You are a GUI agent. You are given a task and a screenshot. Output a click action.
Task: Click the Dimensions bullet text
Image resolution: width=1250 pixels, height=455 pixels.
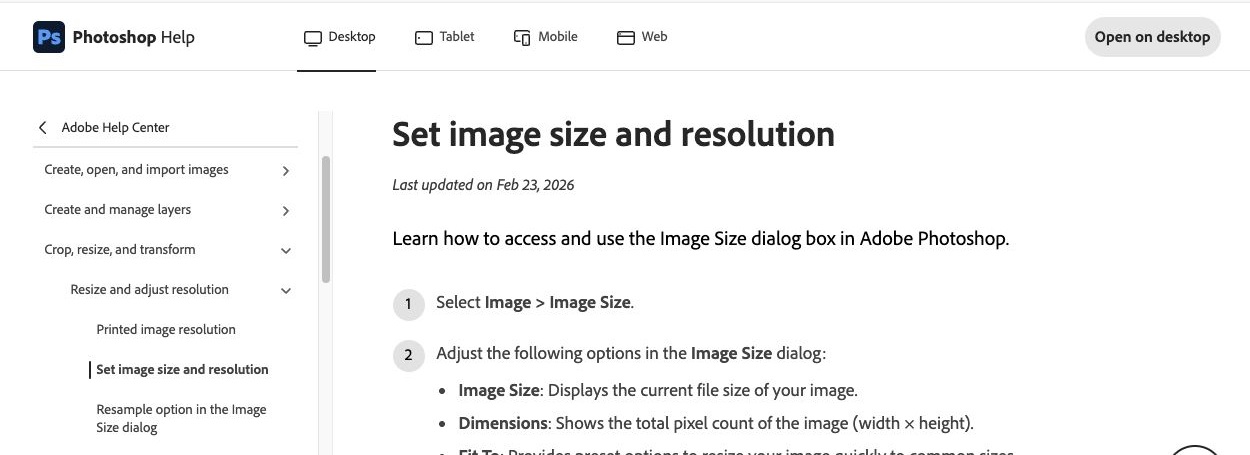(716, 423)
